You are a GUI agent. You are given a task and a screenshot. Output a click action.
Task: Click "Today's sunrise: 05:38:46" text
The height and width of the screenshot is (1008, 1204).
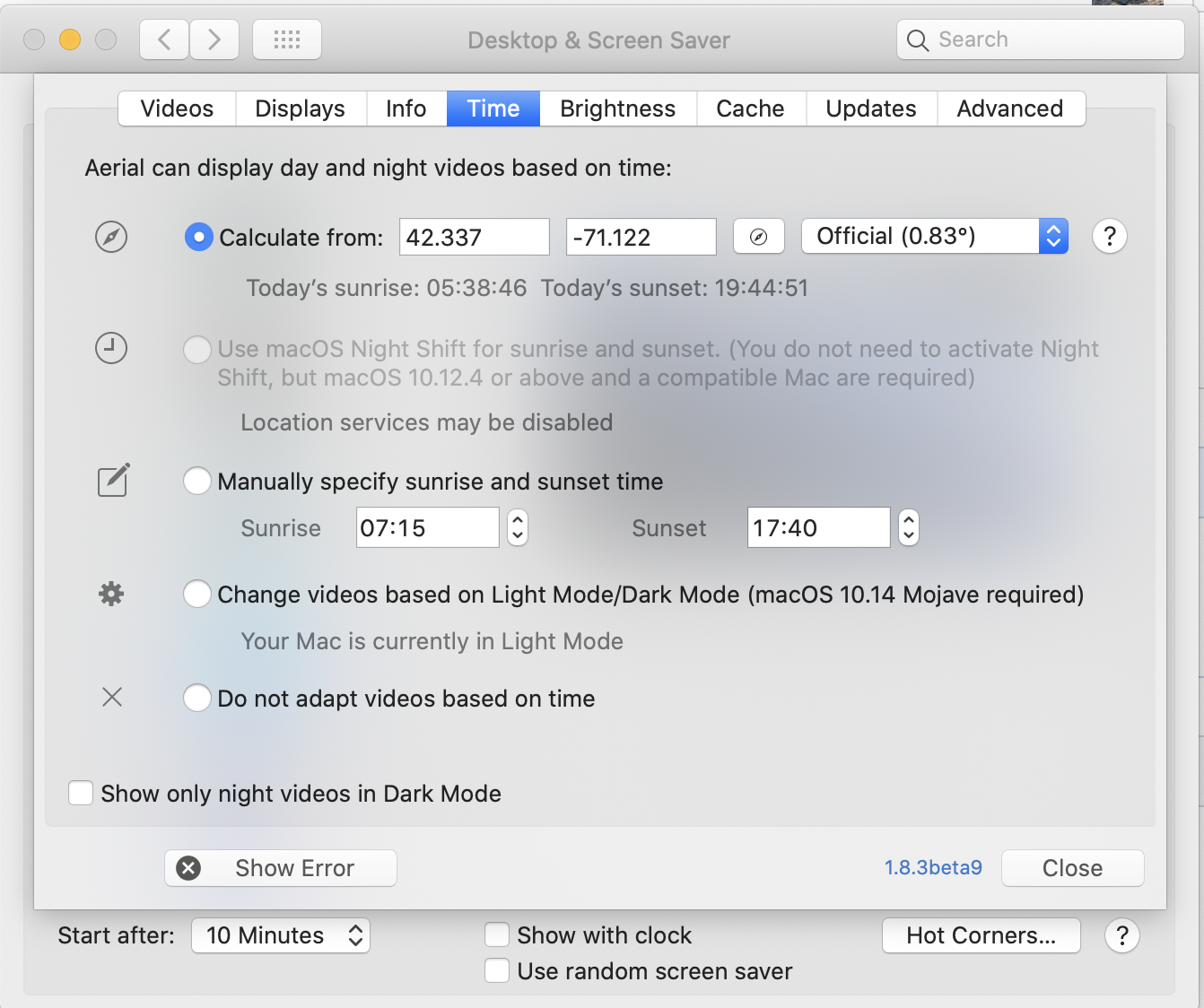tap(387, 288)
